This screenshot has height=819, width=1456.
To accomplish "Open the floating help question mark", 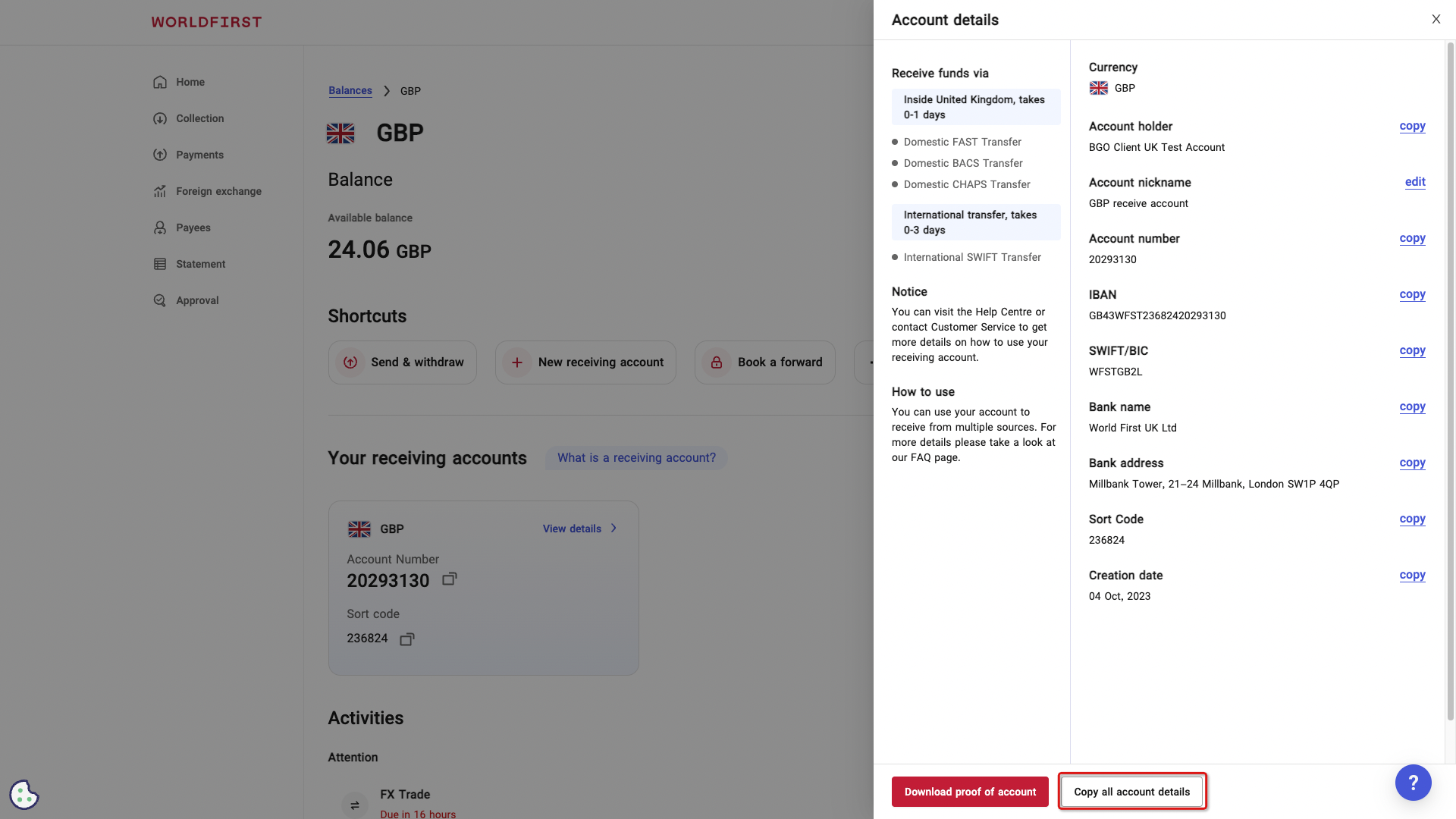I will point(1413,783).
